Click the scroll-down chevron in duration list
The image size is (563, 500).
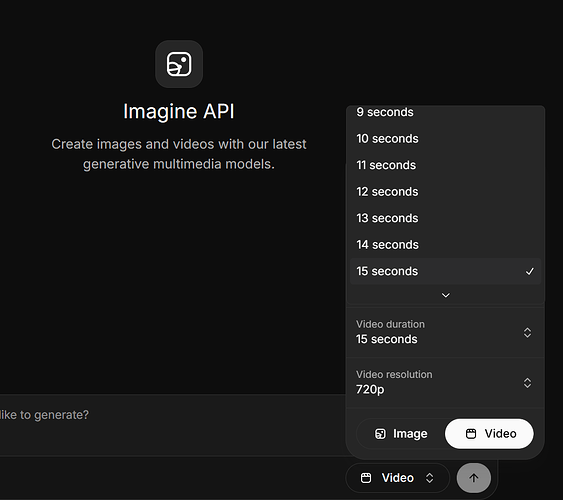point(446,295)
